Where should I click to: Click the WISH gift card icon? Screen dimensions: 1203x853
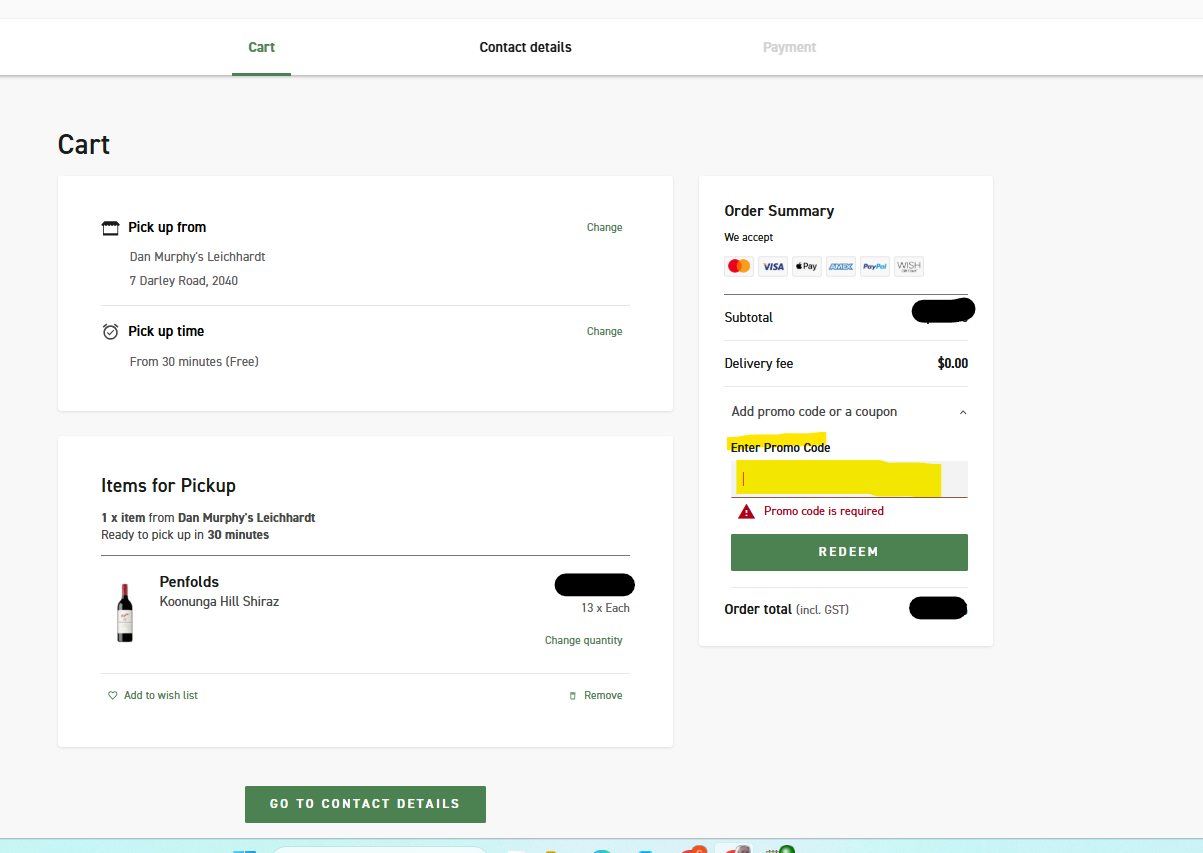coord(909,266)
